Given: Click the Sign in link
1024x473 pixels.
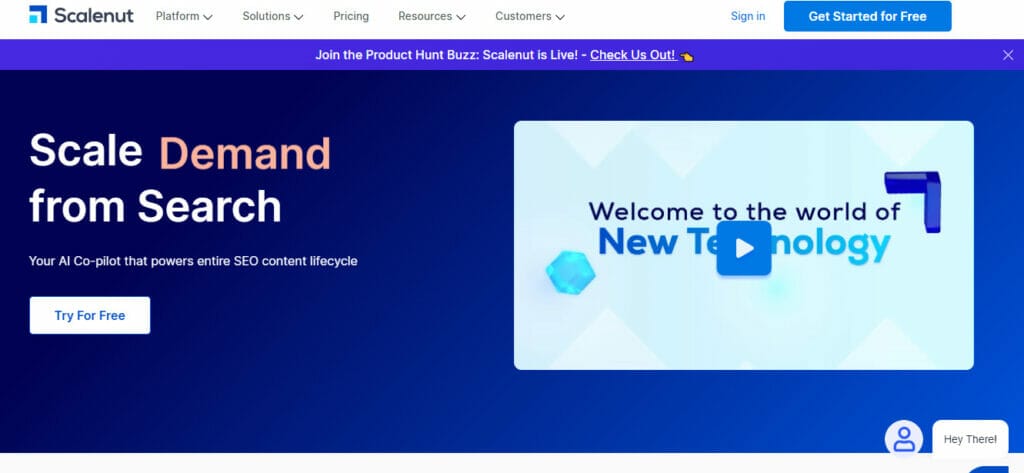Looking at the screenshot, I should pos(748,16).
